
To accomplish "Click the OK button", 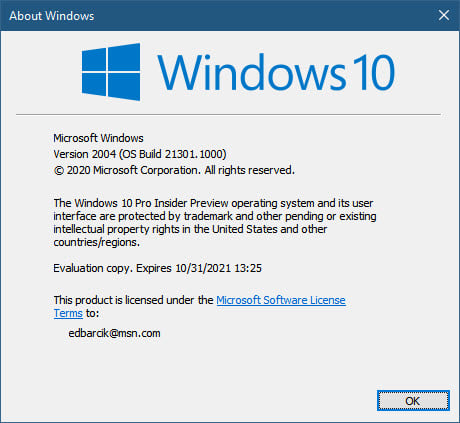I will pyautogui.click(x=413, y=401).
